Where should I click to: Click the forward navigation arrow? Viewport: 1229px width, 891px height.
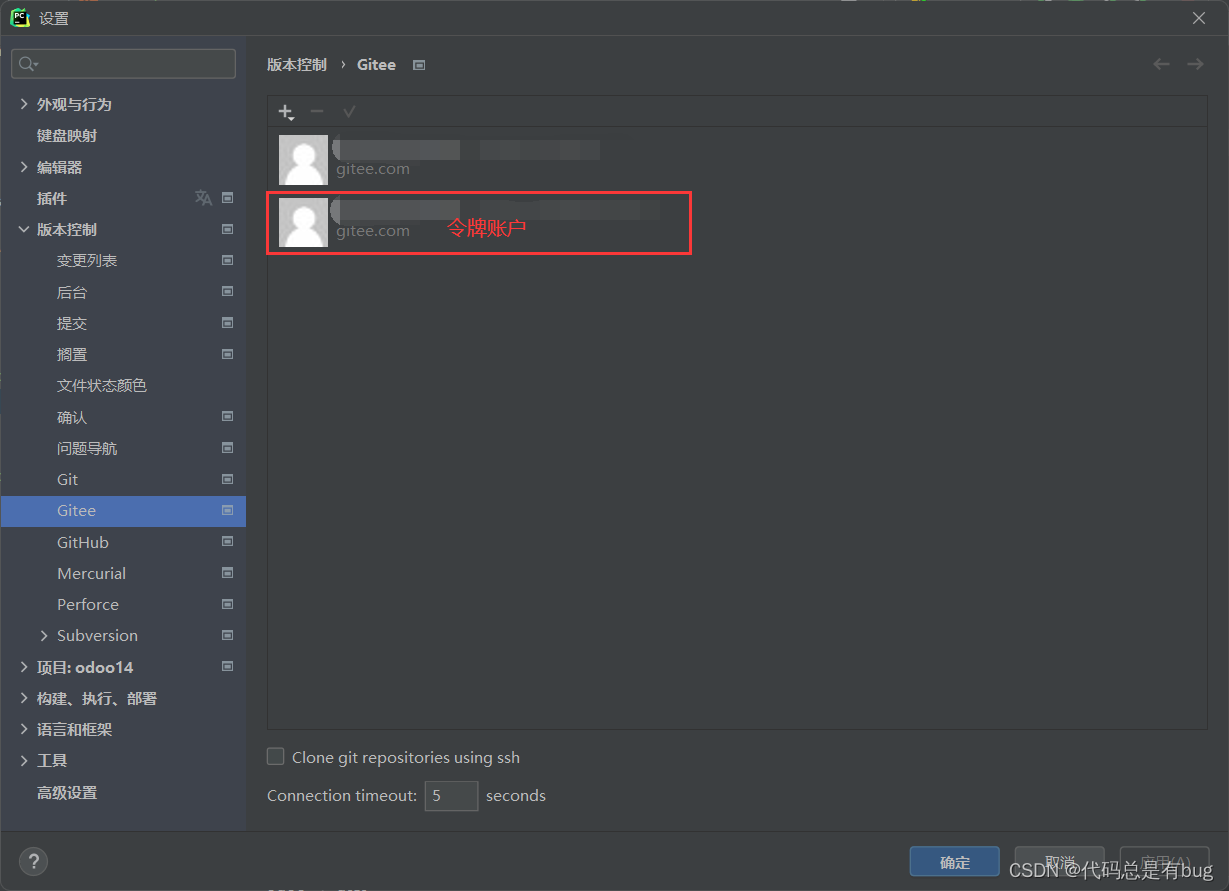1195,64
